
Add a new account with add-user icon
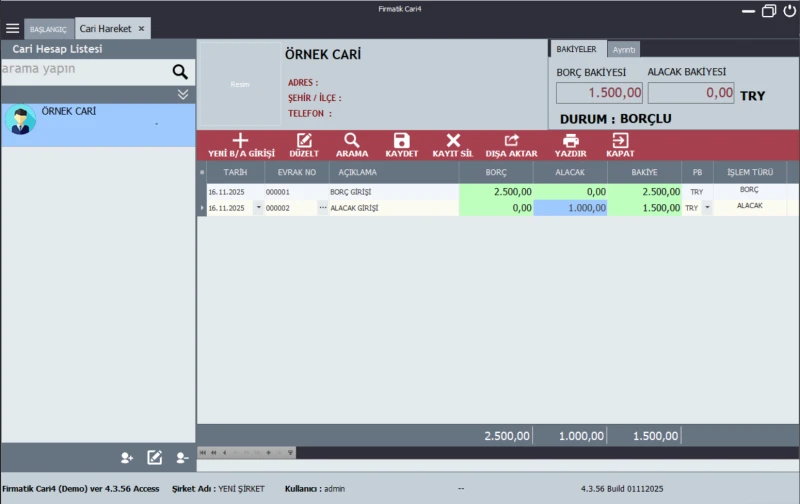point(127,457)
